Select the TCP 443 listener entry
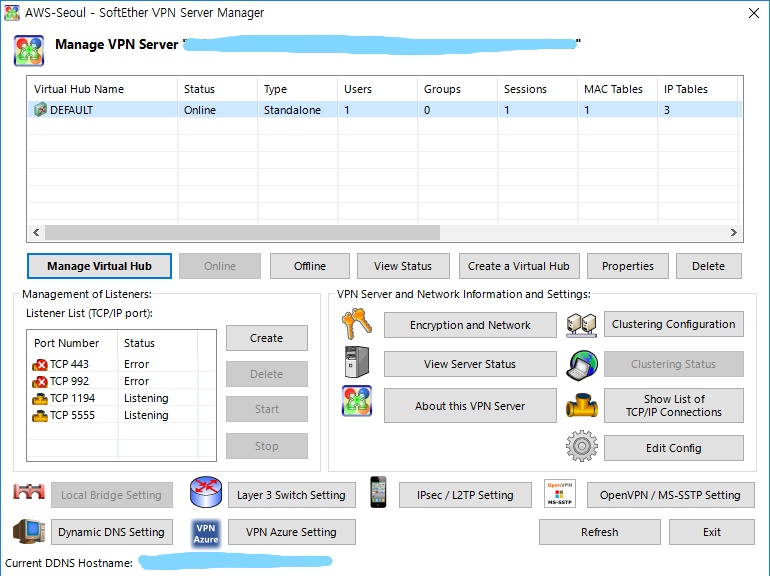This screenshot has height=576, width=770. 69,364
